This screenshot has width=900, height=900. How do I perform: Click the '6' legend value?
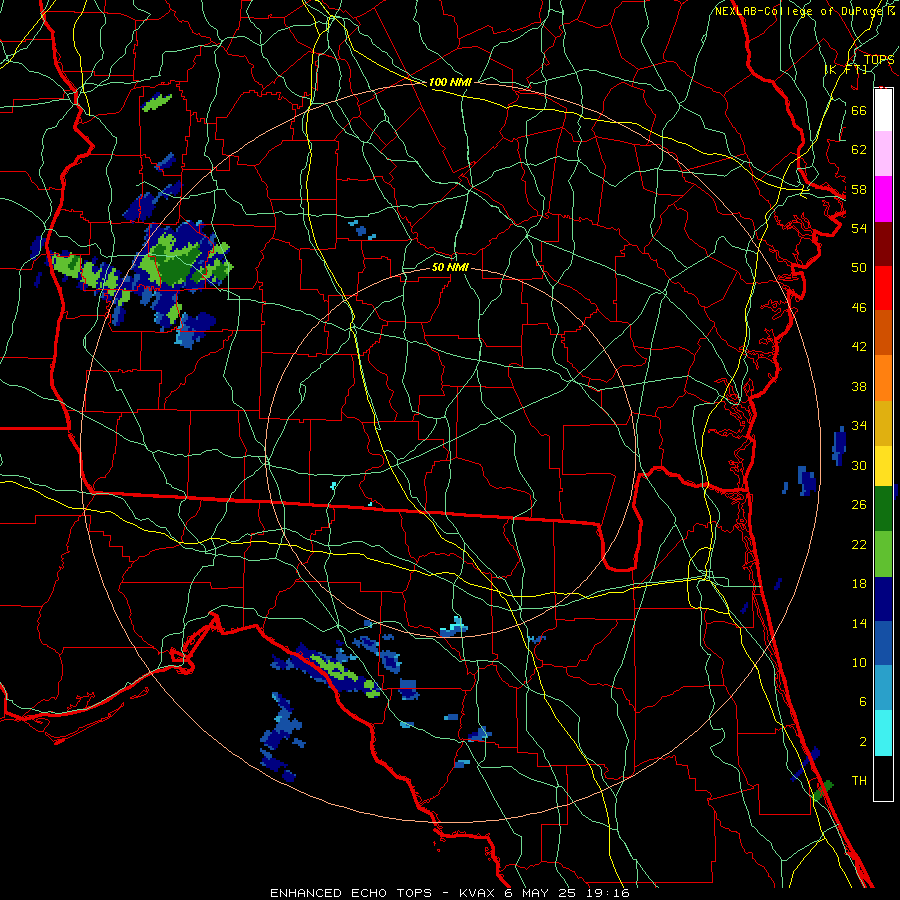(862, 702)
